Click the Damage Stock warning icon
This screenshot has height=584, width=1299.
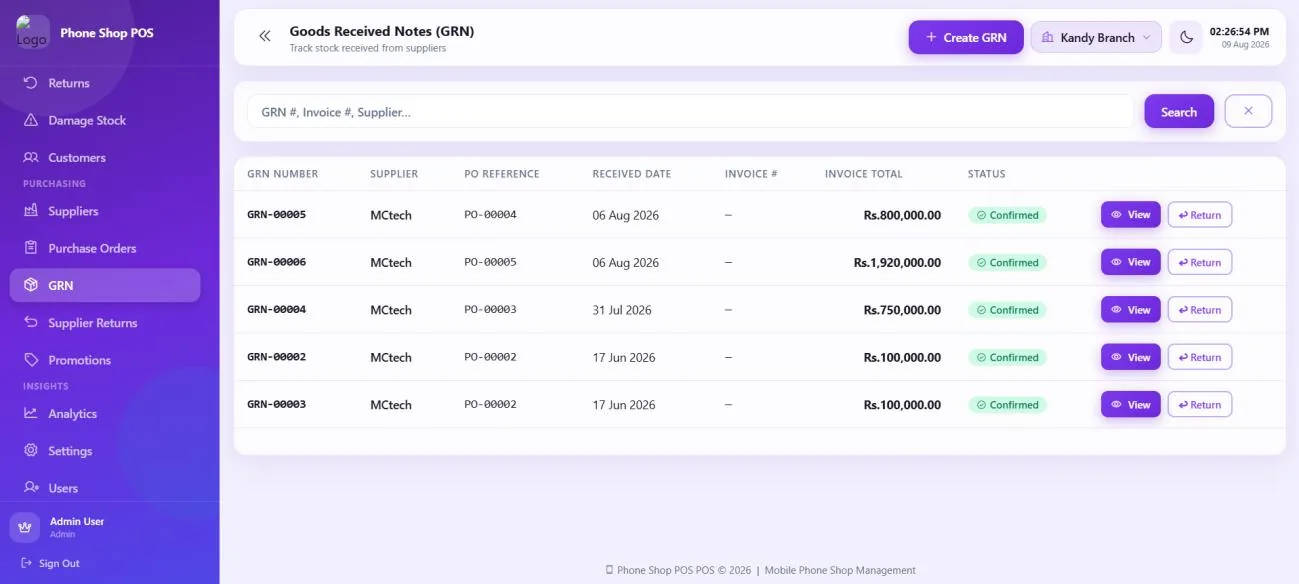click(x=31, y=120)
